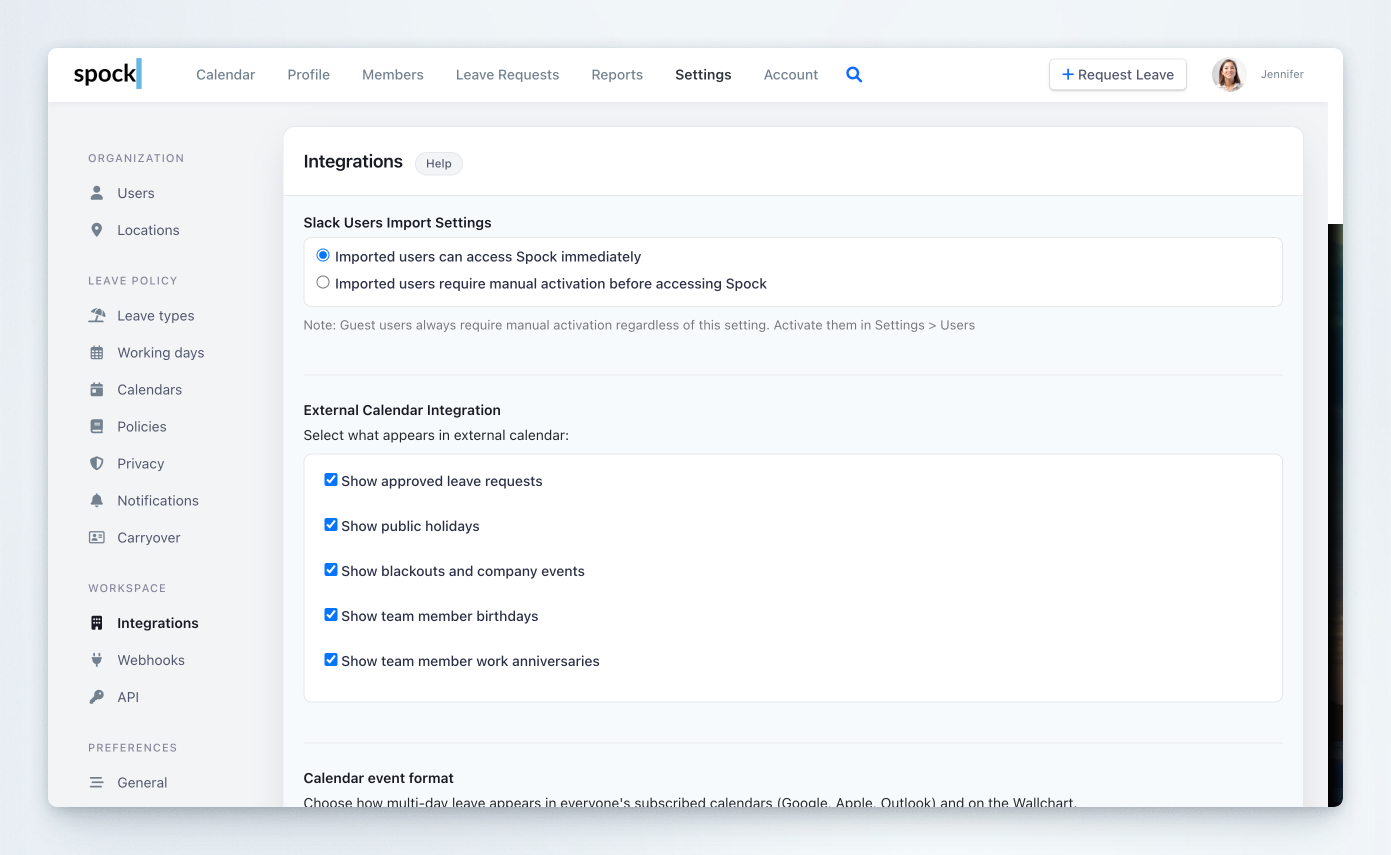Click the spock logo

click(x=107, y=74)
